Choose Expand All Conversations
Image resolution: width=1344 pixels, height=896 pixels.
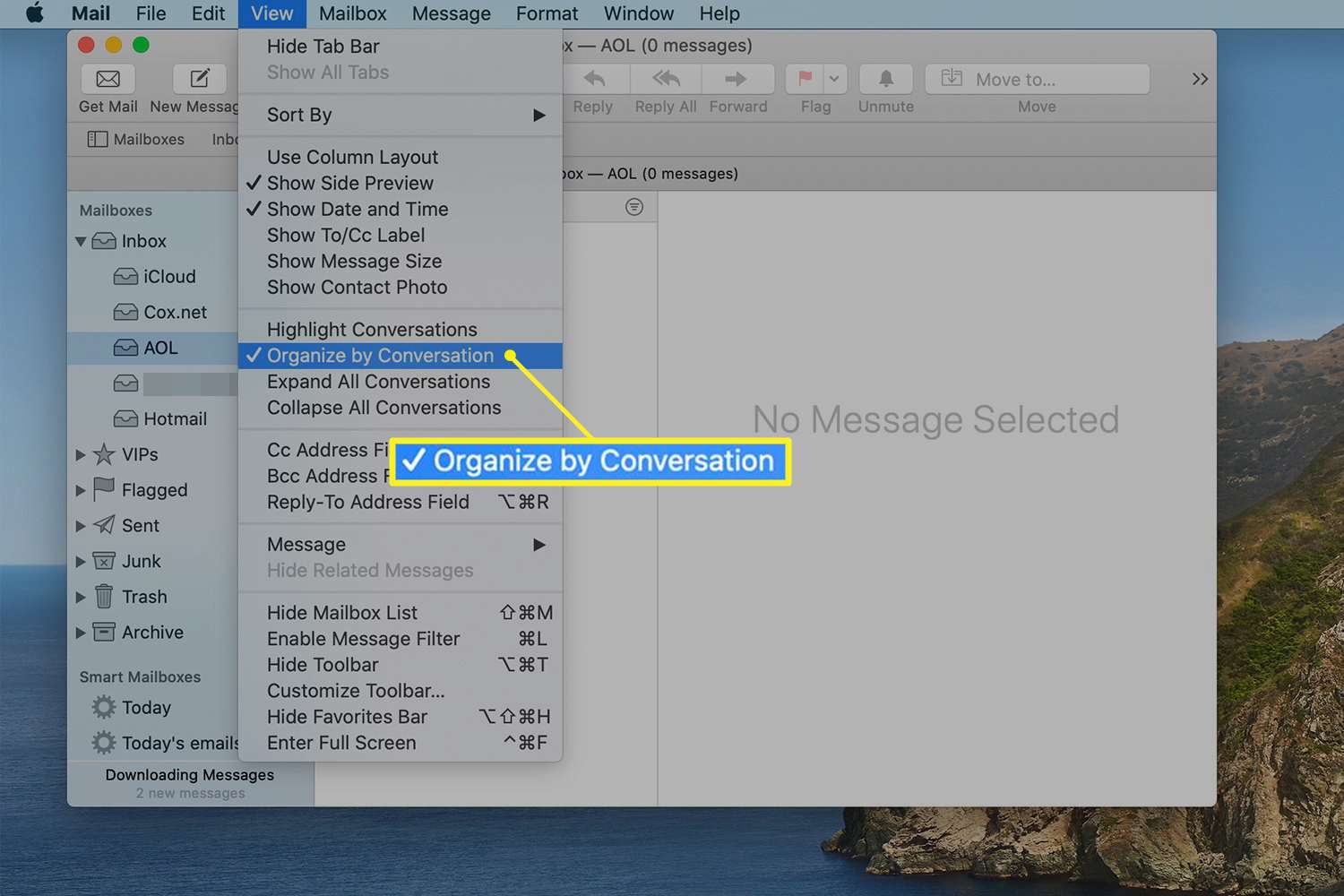pos(401,382)
